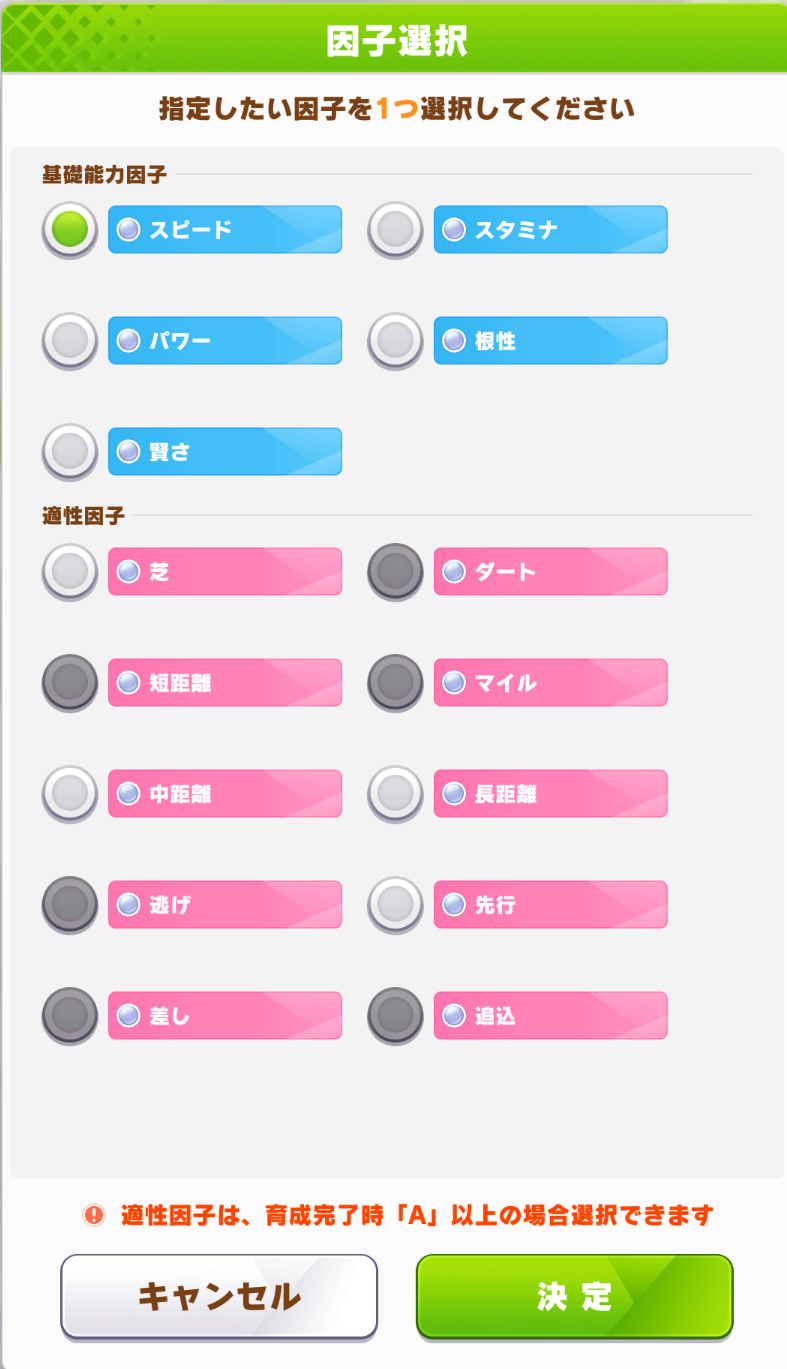
Task: Choose the 先行 radio button
Action: tap(395, 905)
